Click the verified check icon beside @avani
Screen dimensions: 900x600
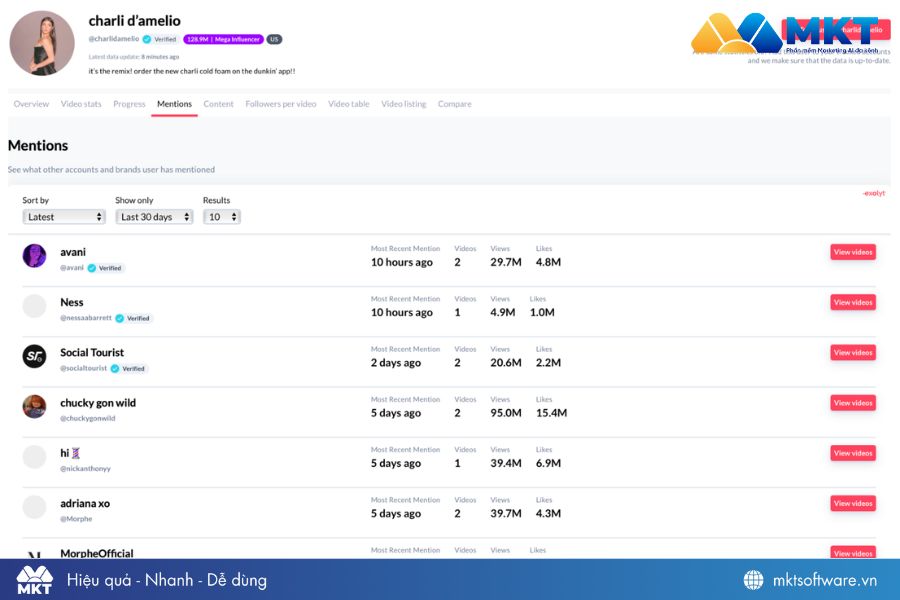pyautogui.click(x=92, y=268)
